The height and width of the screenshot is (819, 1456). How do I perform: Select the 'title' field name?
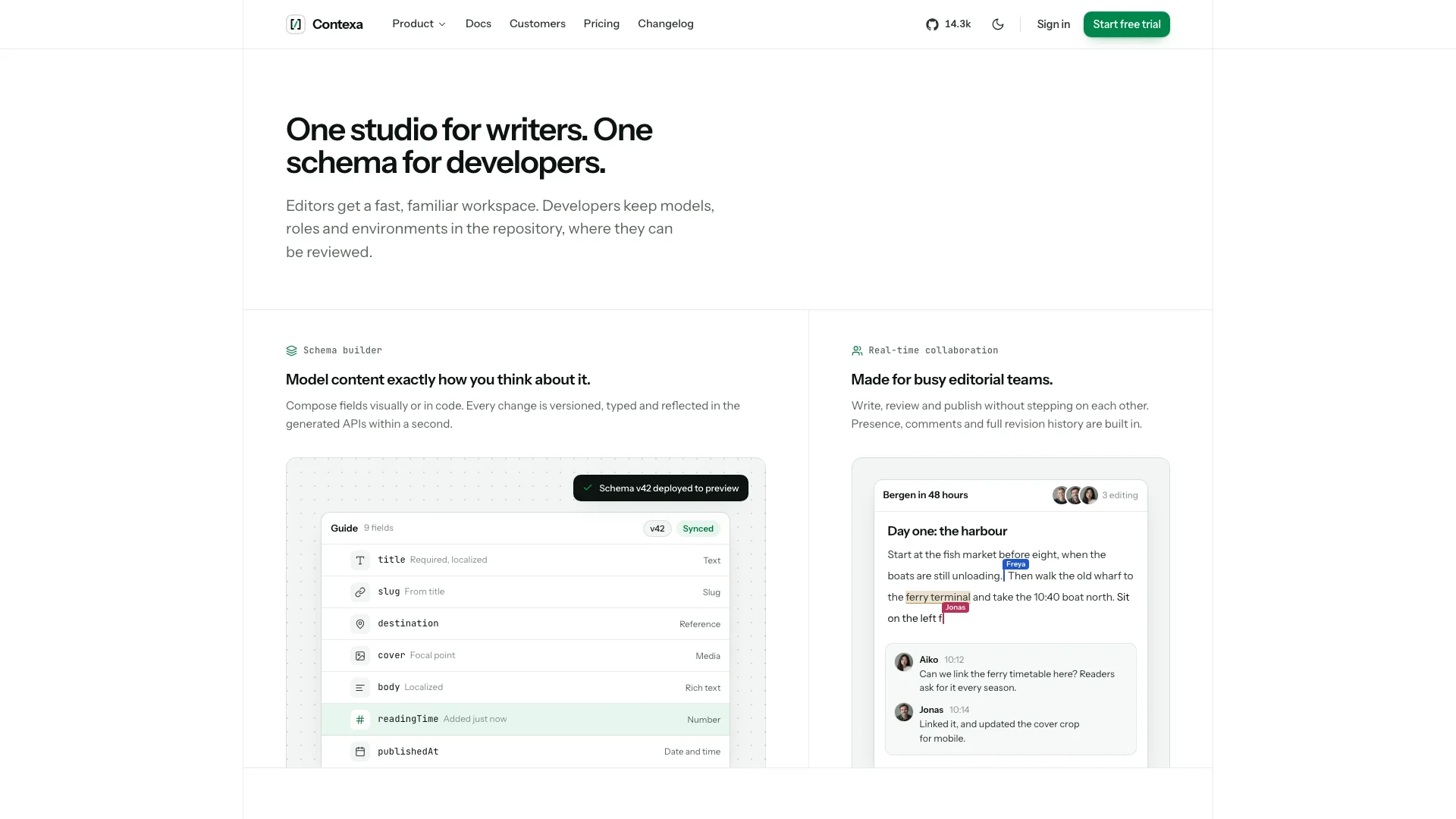click(391, 560)
